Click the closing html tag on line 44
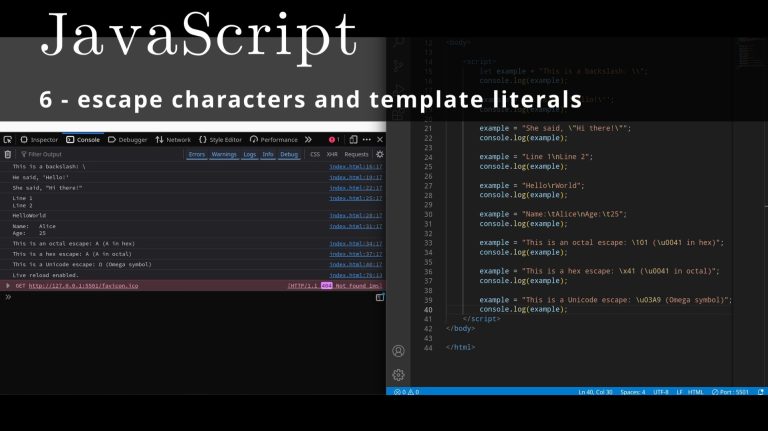Image resolution: width=768 pixels, height=431 pixels. [460, 347]
